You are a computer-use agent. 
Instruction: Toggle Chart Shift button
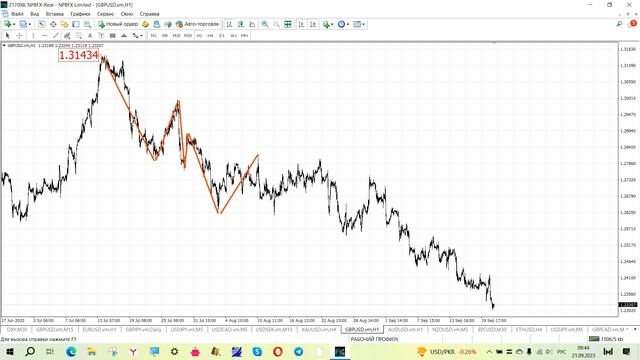click(x=313, y=24)
